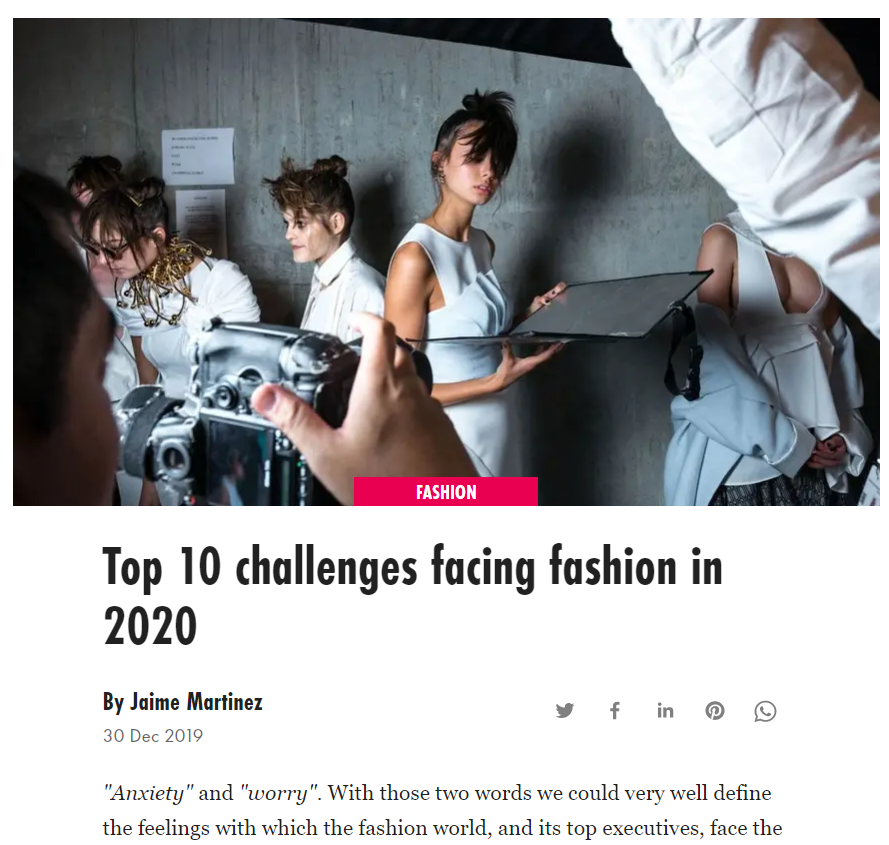The image size is (889, 845).
Task: Click author name Jaime Martinez
Action: 196,702
